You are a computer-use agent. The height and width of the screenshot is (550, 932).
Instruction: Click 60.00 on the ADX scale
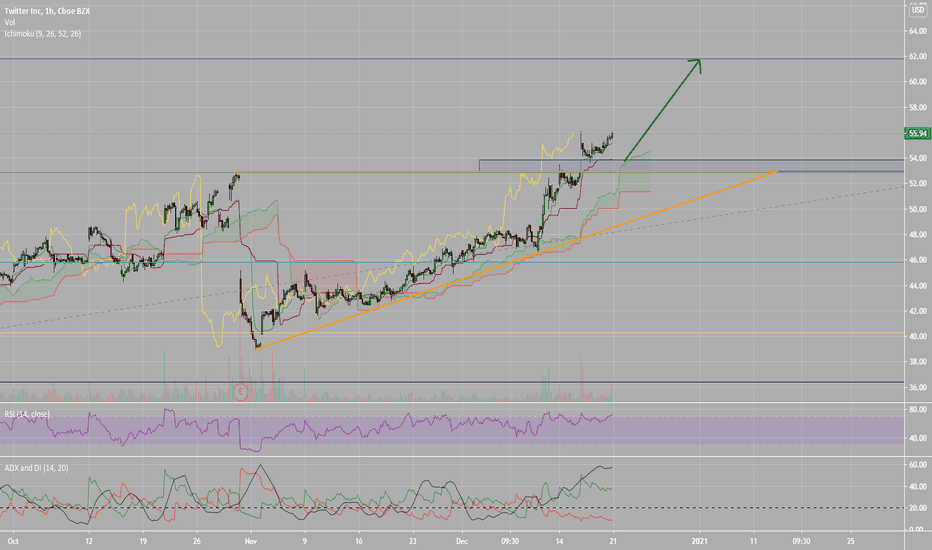[917, 465]
